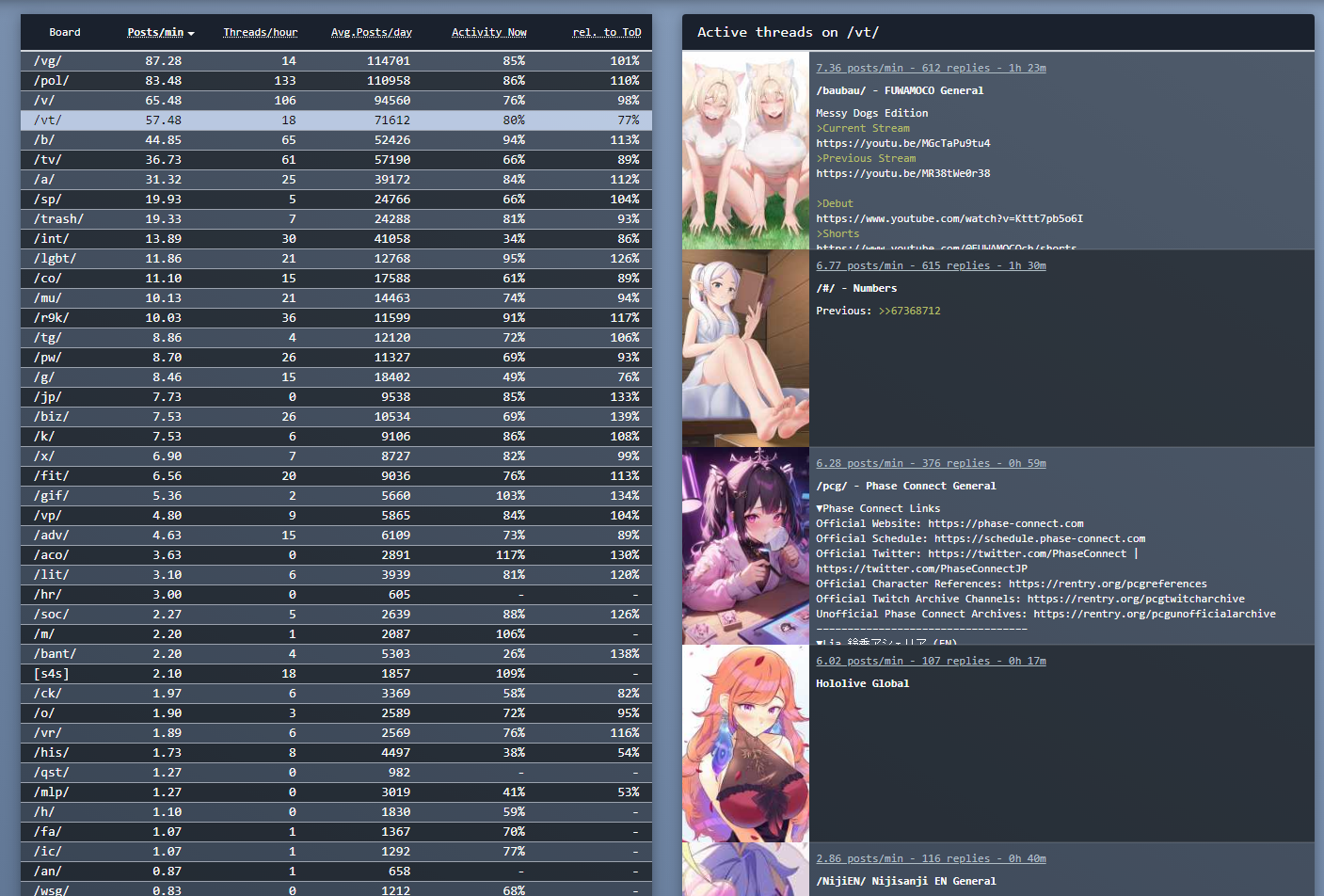Image resolution: width=1324 pixels, height=896 pixels.
Task: Click the 'Active threads on /vt/' heading
Action: pyautogui.click(x=788, y=32)
